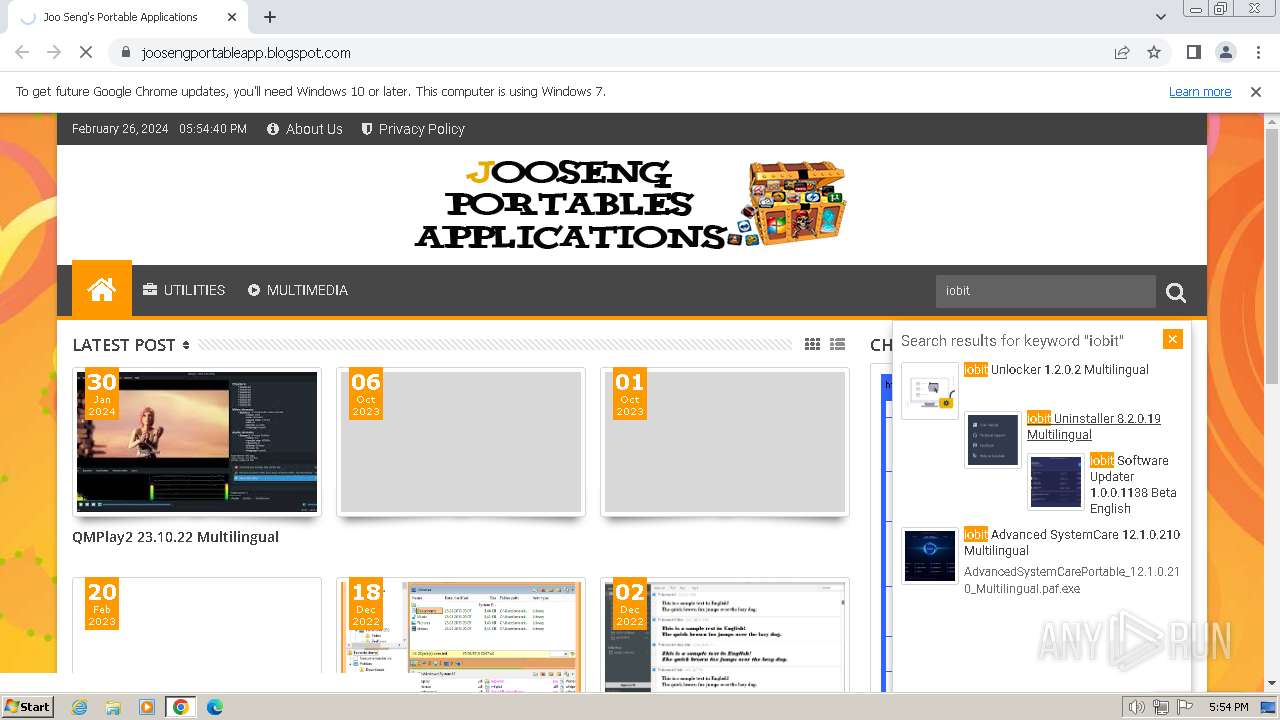Image resolution: width=1280 pixels, height=720 pixels.
Task: Open the post dated 01 Oct 2023
Action: tap(725, 442)
